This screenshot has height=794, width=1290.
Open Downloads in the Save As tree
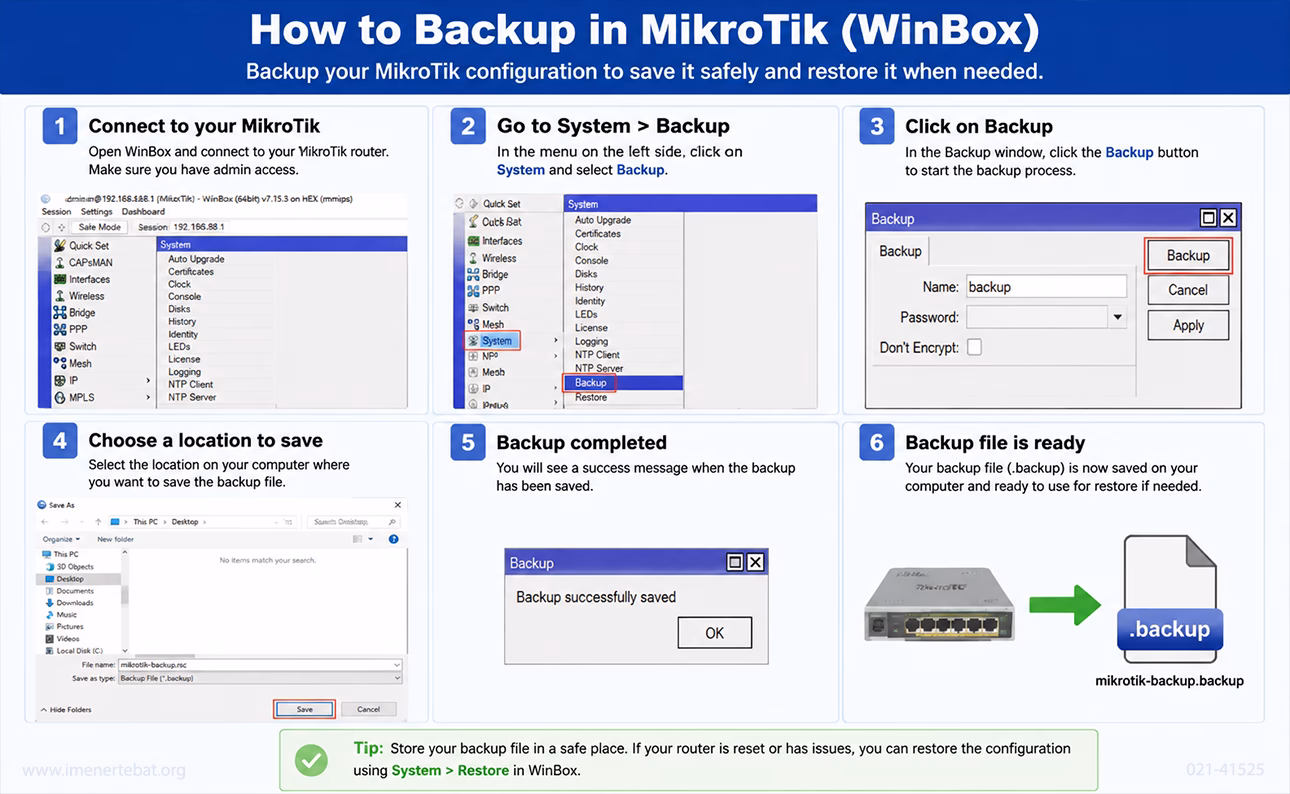(x=69, y=603)
